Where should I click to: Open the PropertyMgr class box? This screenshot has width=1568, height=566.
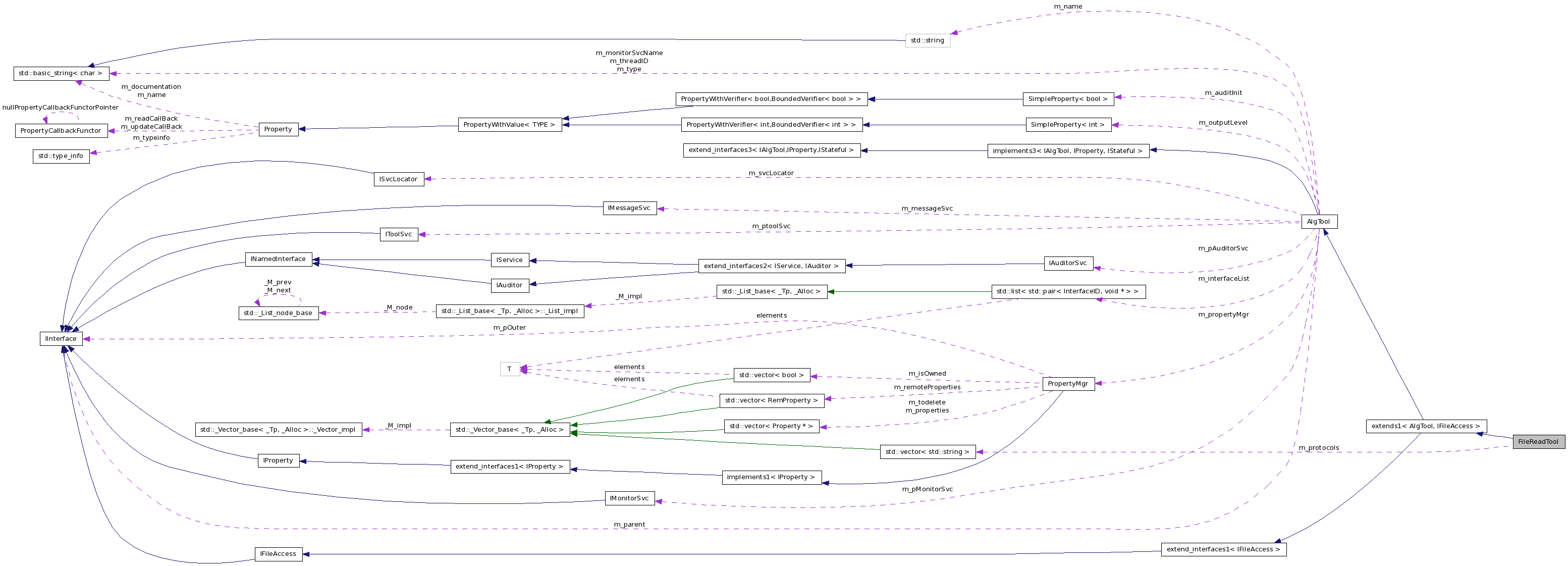coord(1069,384)
